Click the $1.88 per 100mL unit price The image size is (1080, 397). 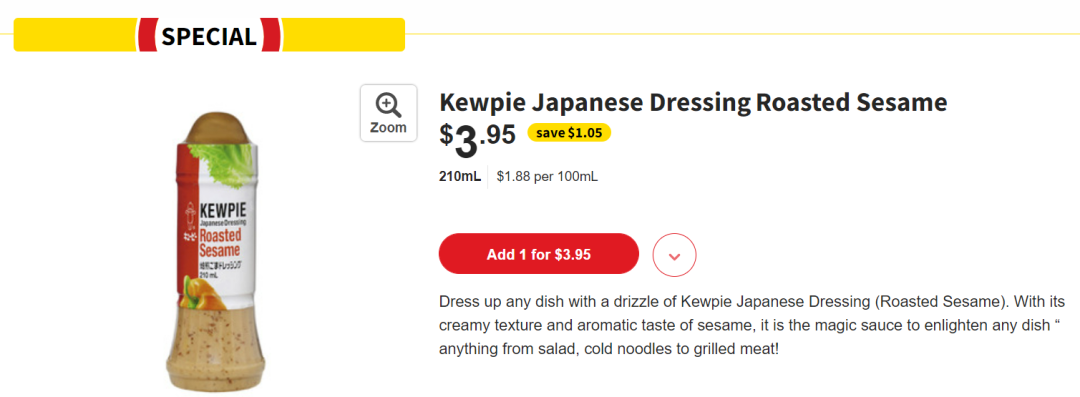coord(547,177)
